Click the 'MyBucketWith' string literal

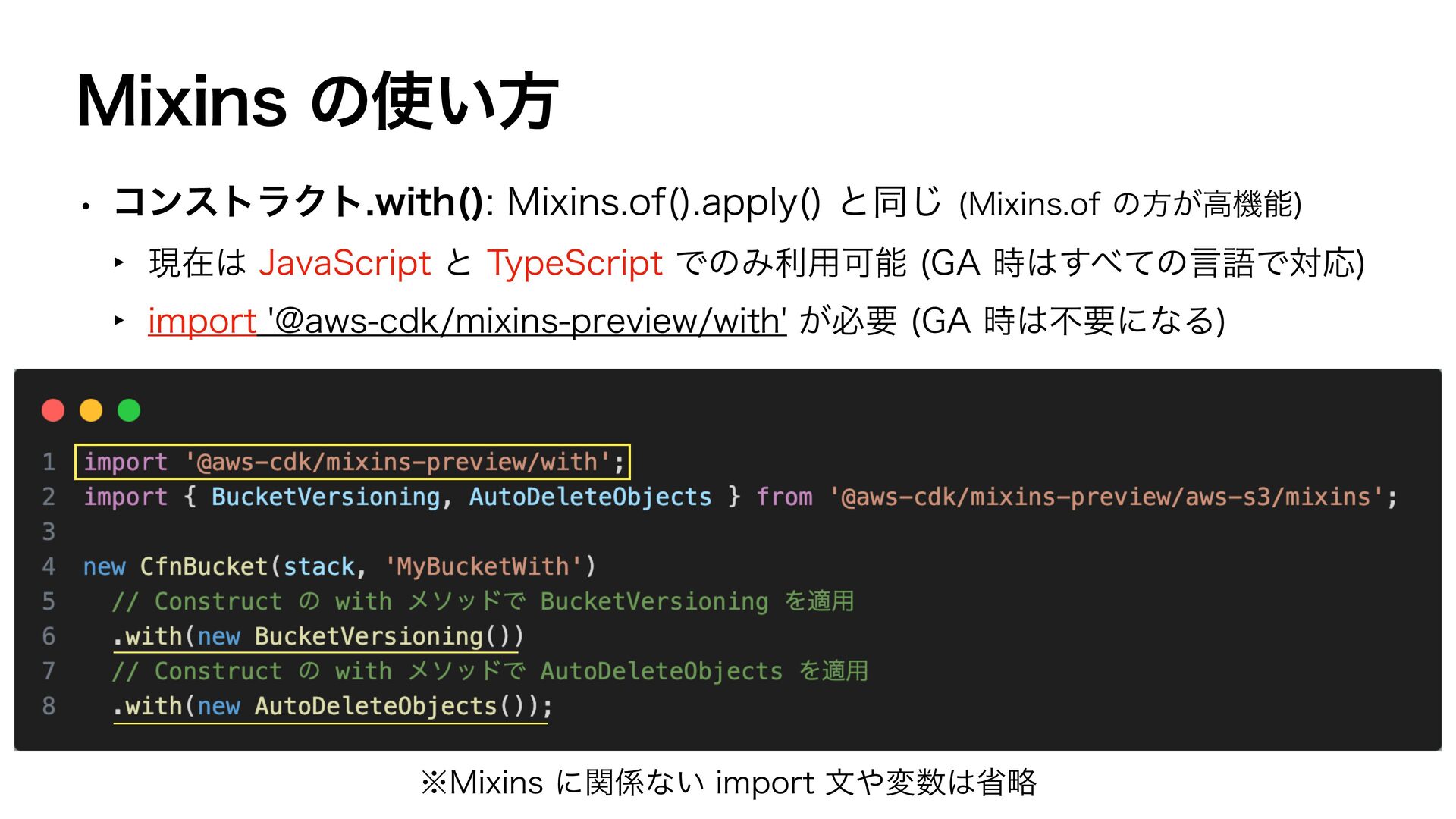[482, 566]
